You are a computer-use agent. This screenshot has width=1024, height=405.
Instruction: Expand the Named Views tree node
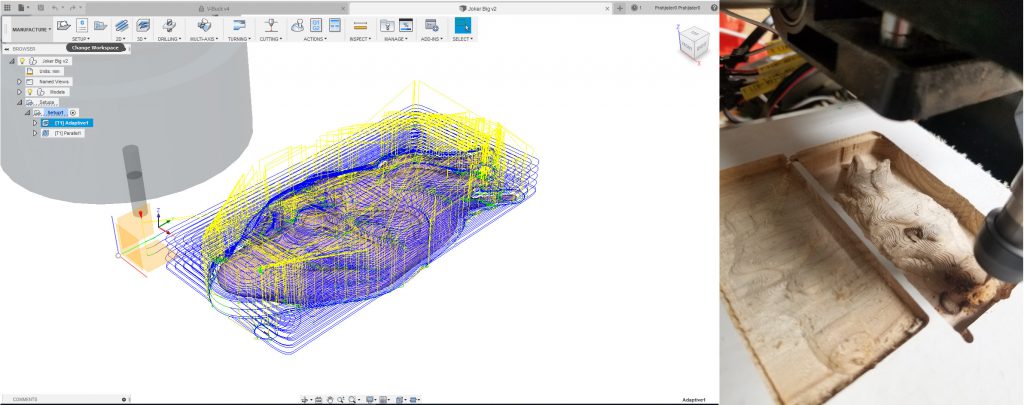(20, 82)
